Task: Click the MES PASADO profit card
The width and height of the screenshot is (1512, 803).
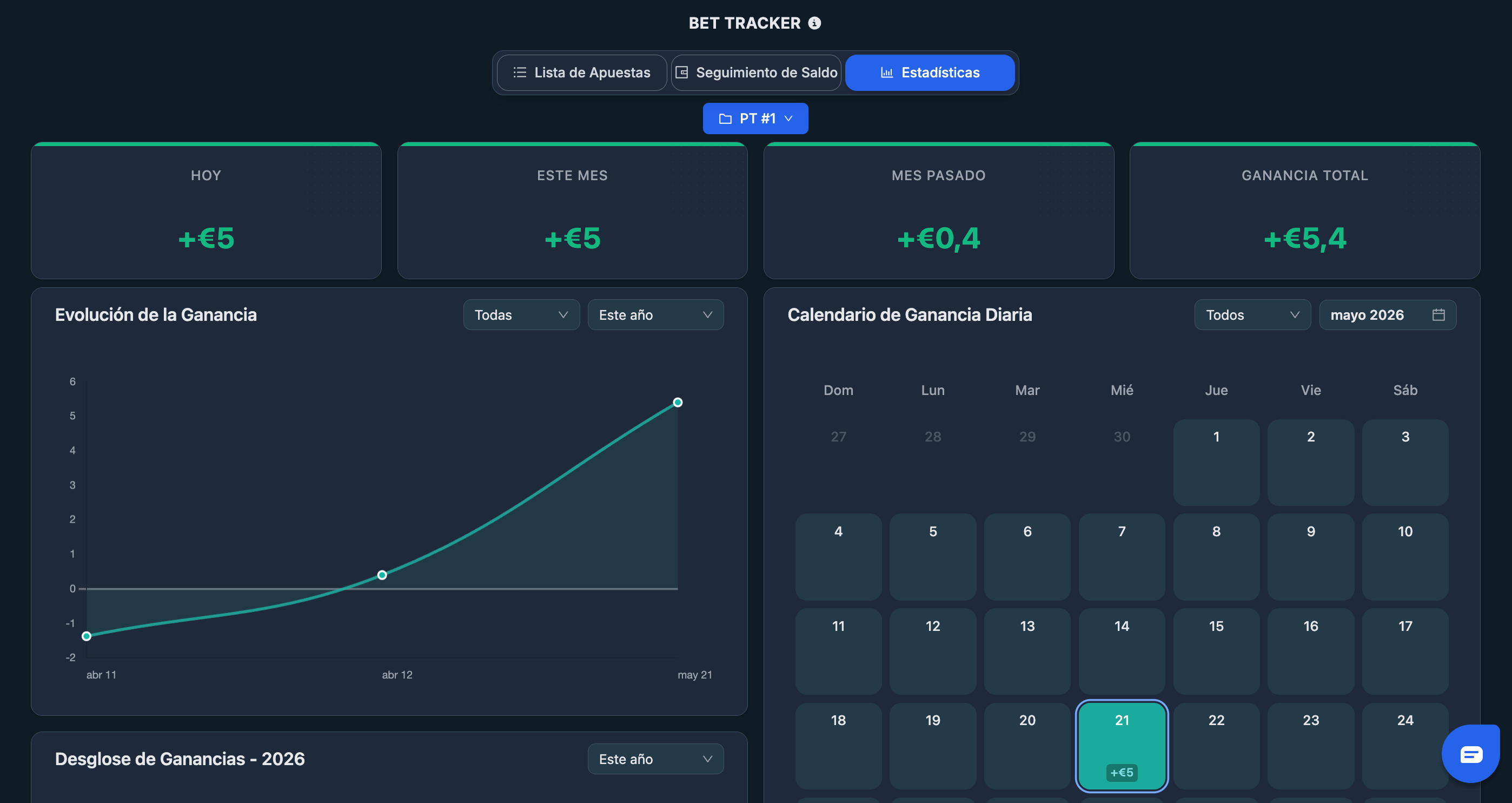Action: click(x=939, y=211)
